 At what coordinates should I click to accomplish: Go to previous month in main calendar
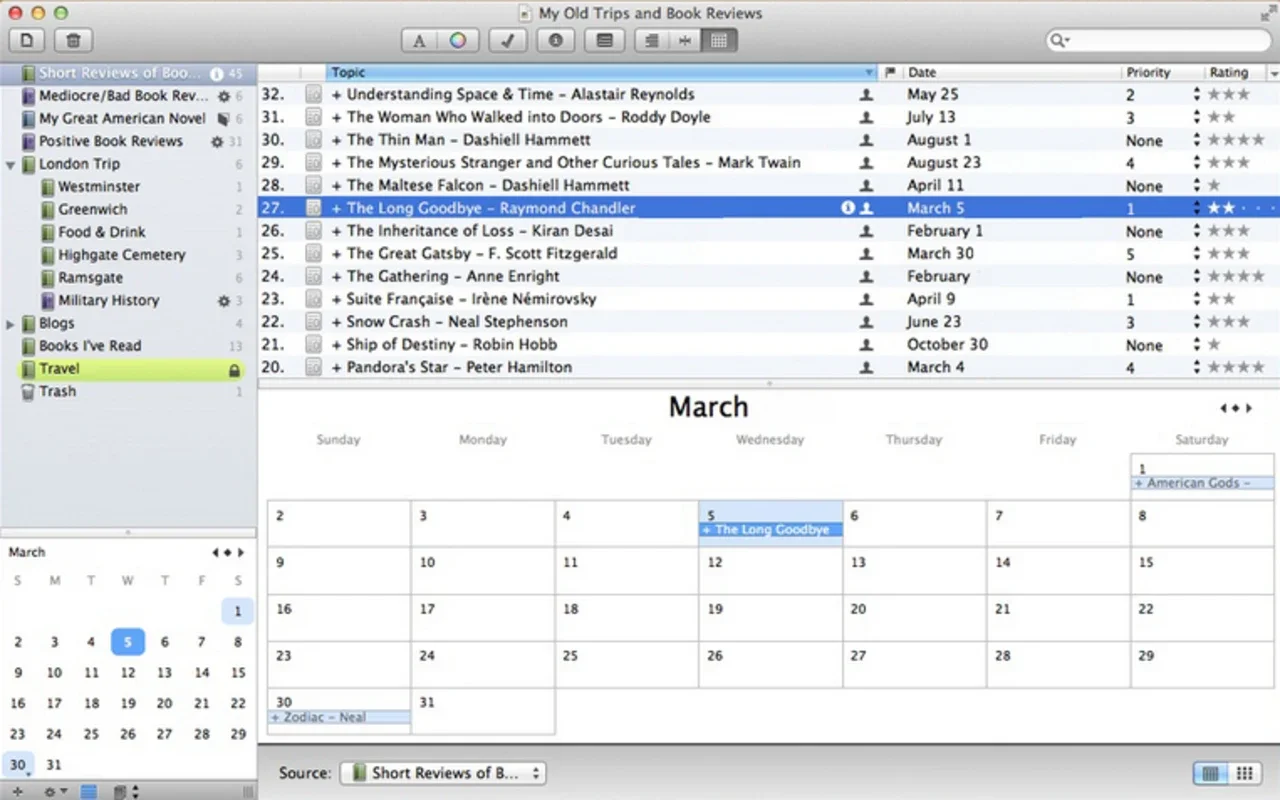click(1223, 408)
